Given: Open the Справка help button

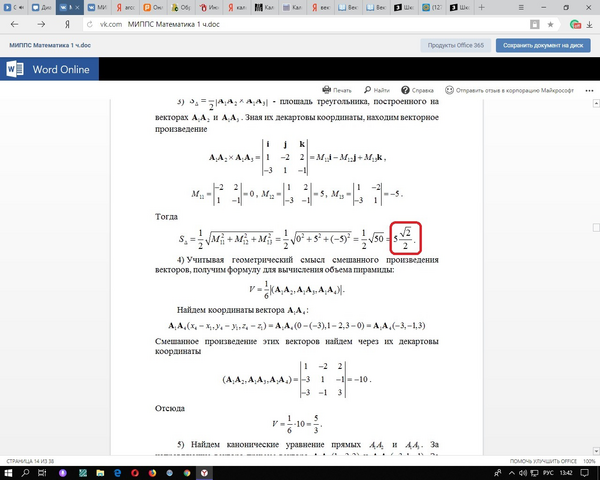Looking at the screenshot, I should coord(417,90).
